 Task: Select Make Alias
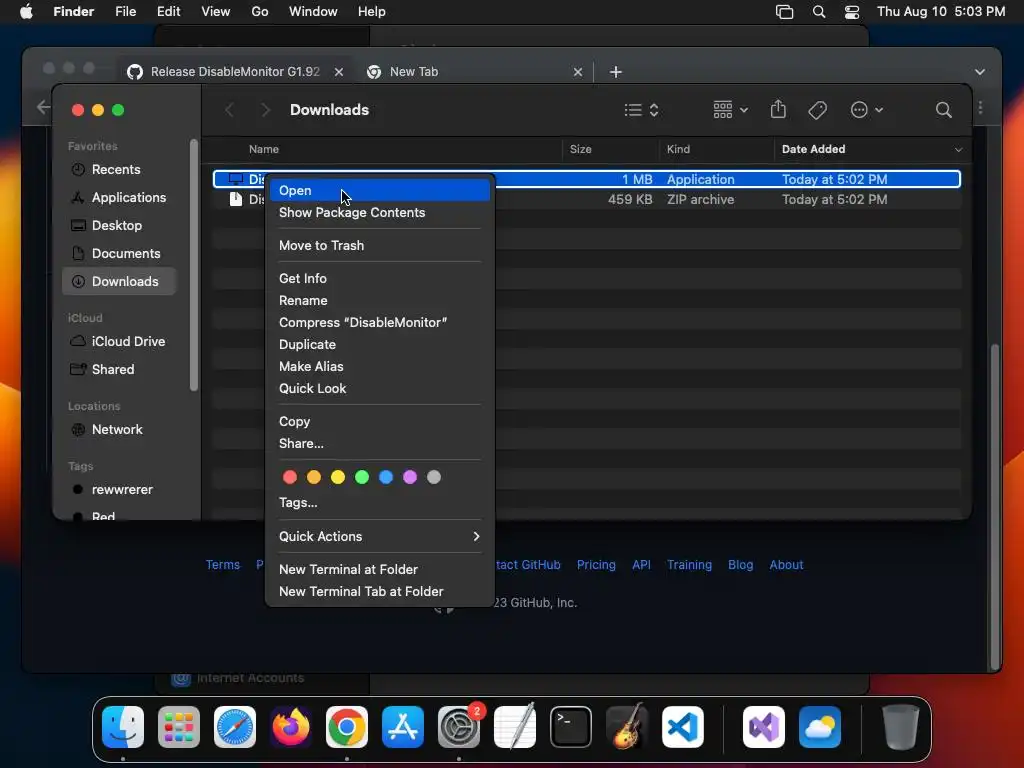click(379, 366)
